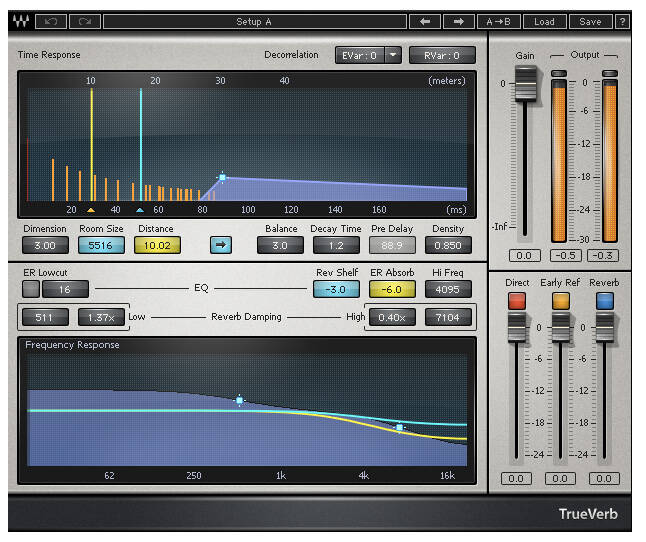Reset right output clip indicator
The height and width of the screenshot is (542, 646).
coord(610,73)
